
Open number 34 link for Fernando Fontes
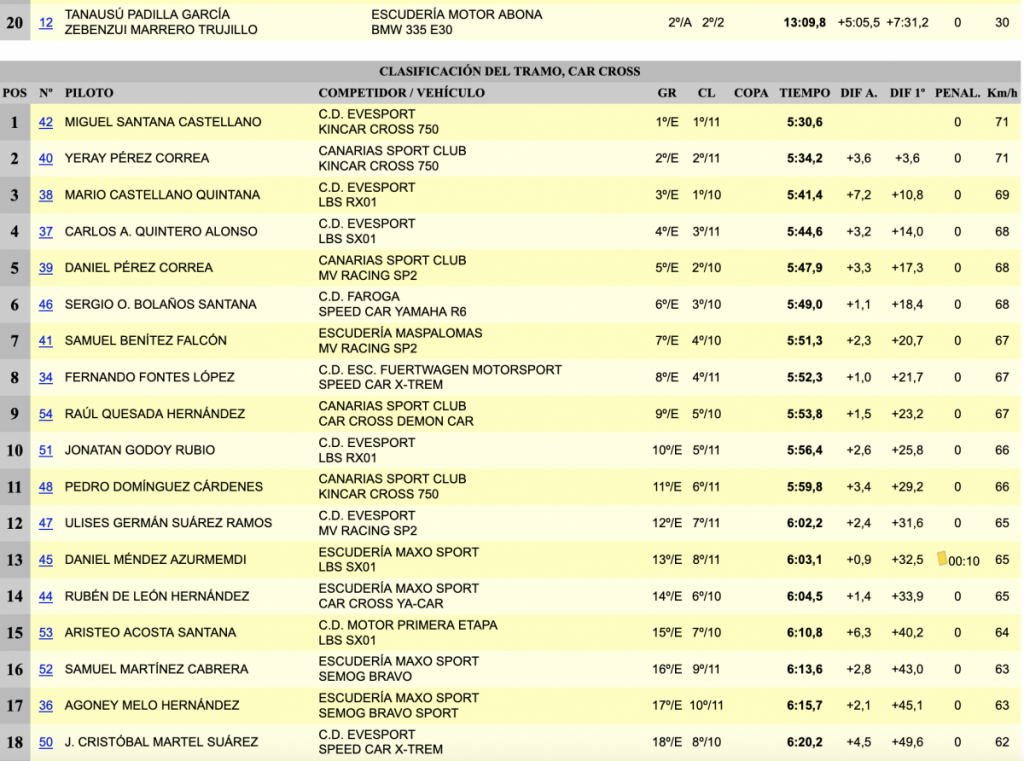[46, 377]
